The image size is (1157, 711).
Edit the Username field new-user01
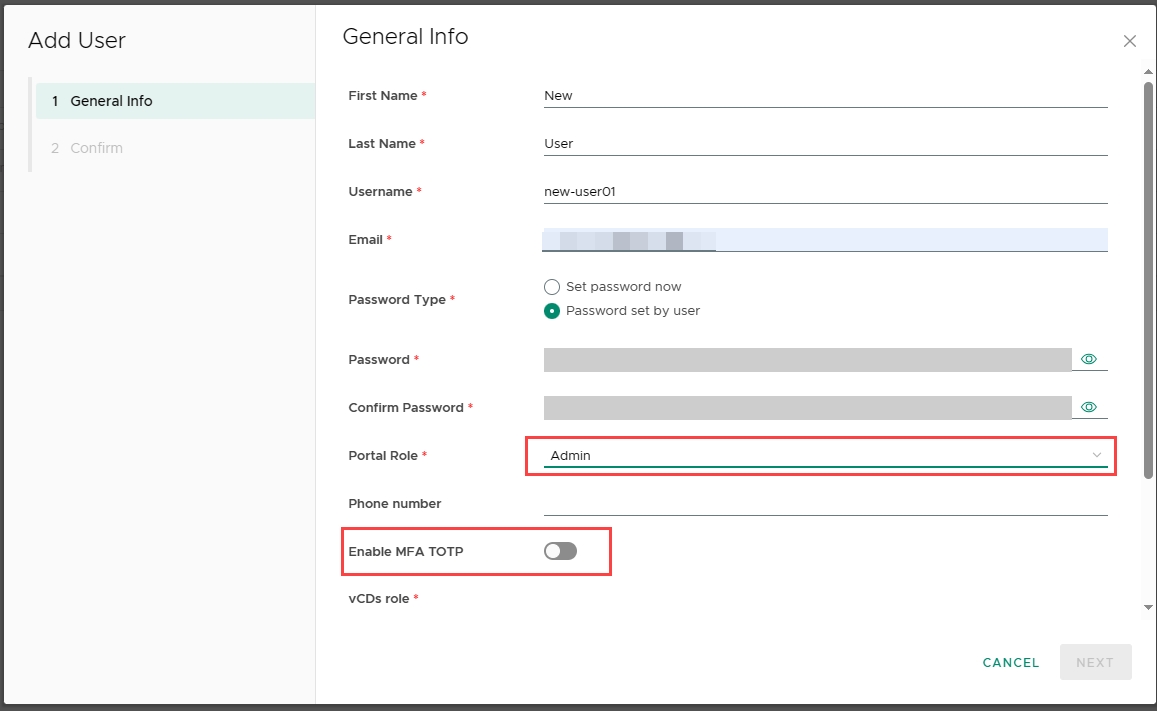point(825,192)
